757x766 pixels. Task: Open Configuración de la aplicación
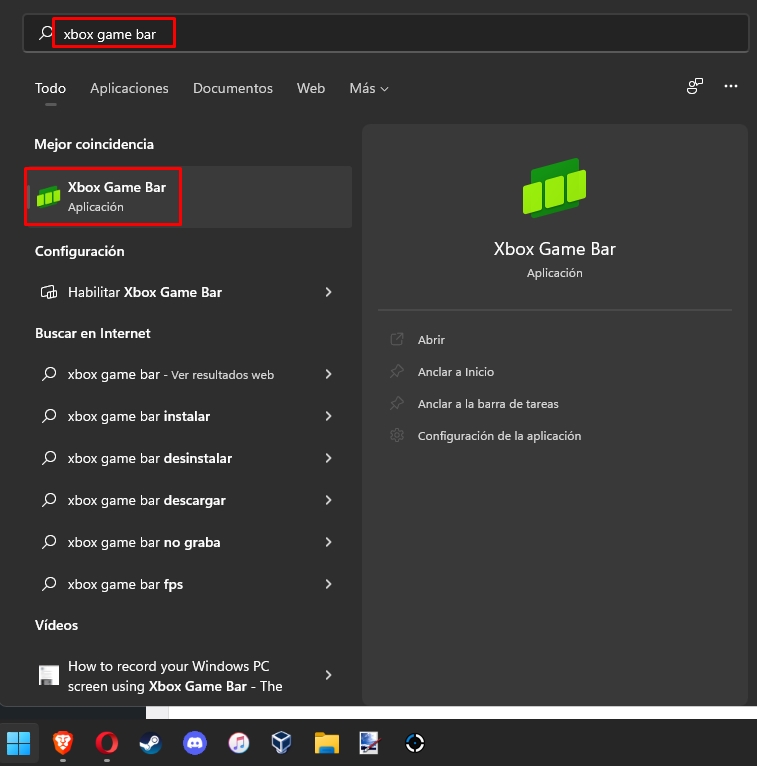[499, 436]
